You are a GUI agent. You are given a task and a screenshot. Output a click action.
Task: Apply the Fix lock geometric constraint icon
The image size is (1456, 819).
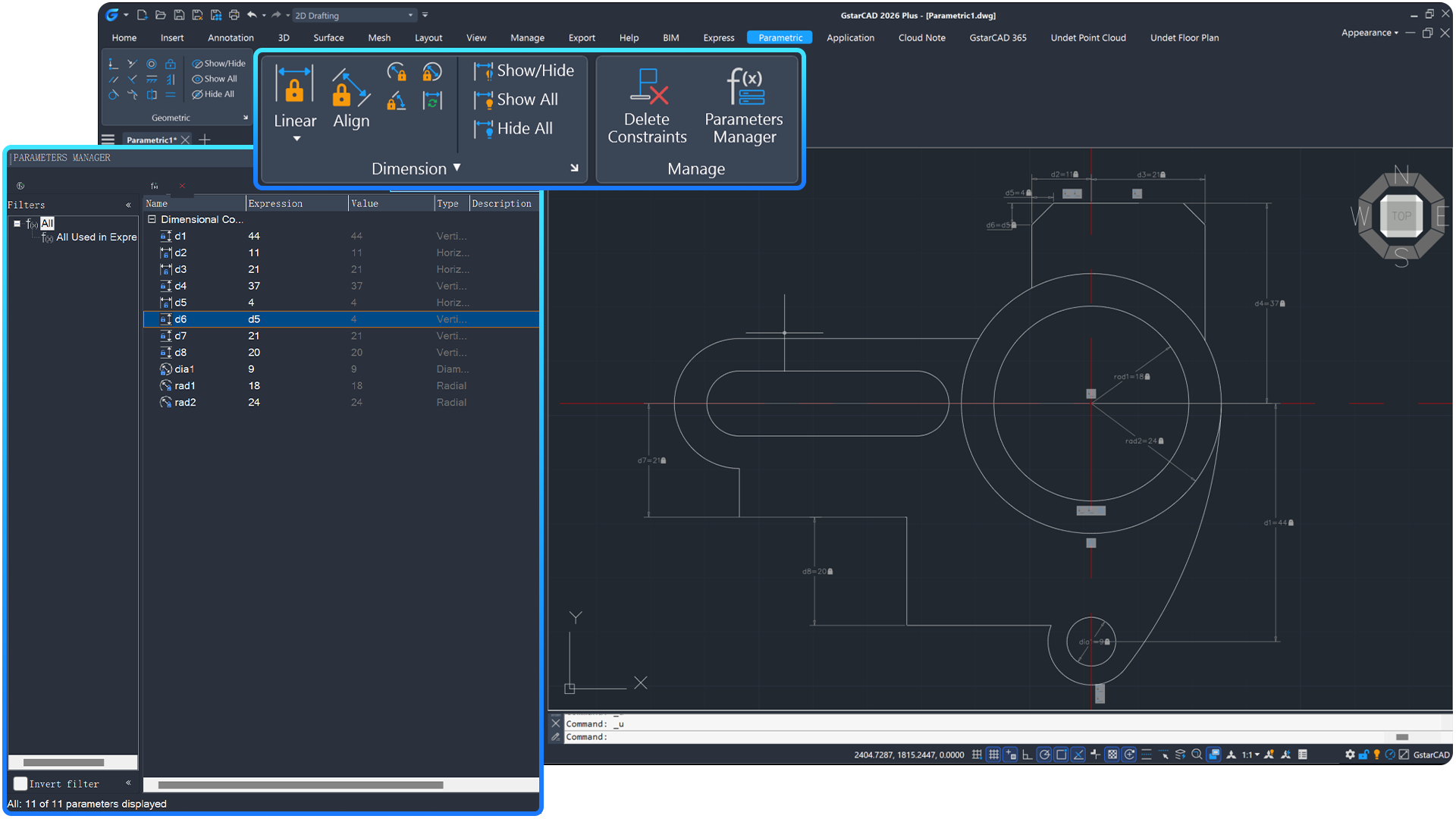tap(171, 64)
